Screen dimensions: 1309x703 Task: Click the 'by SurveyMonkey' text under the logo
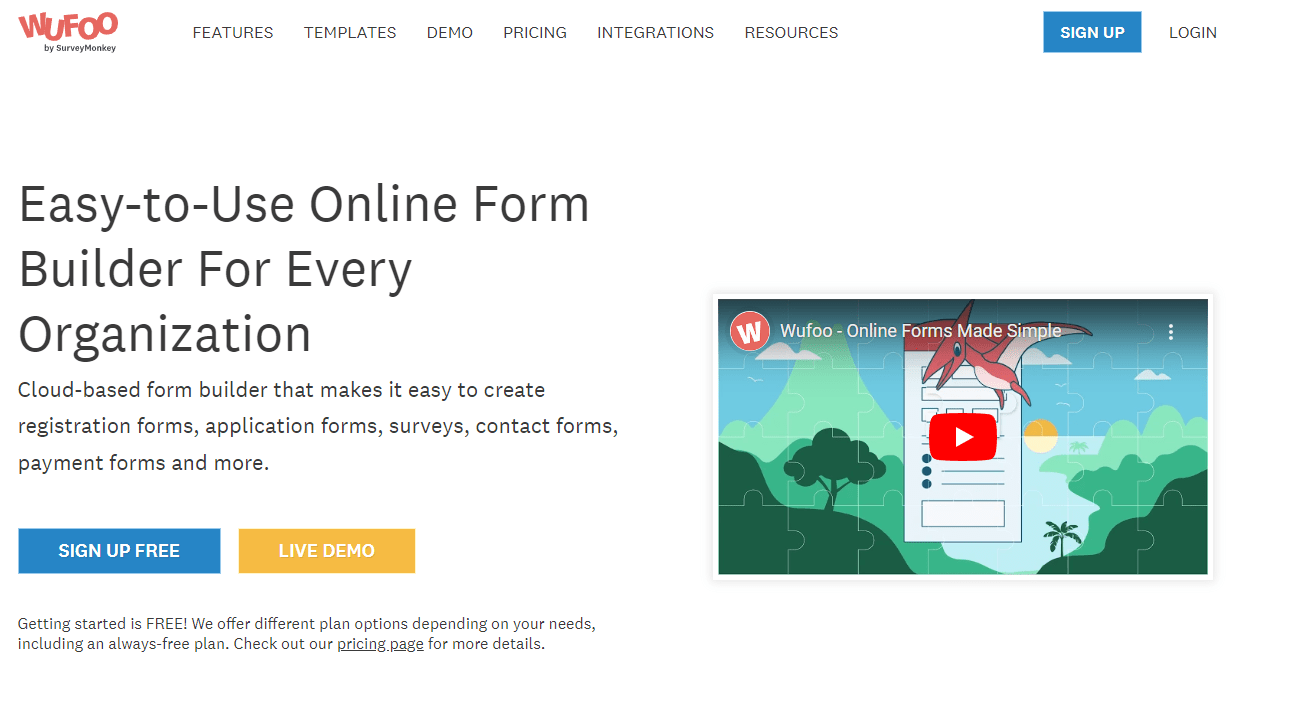(80, 47)
